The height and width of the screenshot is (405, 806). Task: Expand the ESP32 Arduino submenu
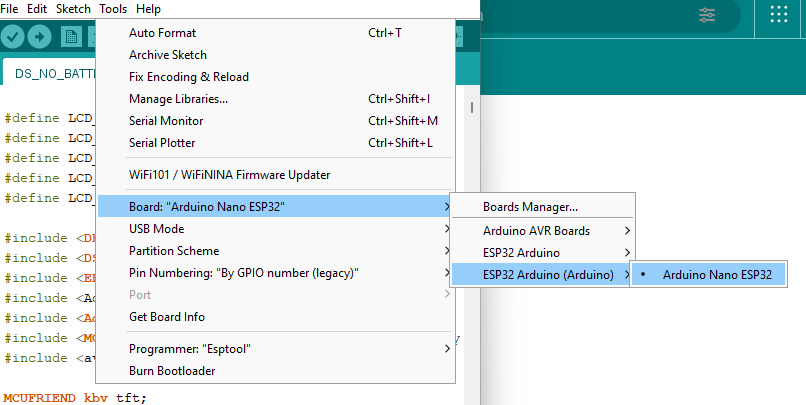(542, 253)
